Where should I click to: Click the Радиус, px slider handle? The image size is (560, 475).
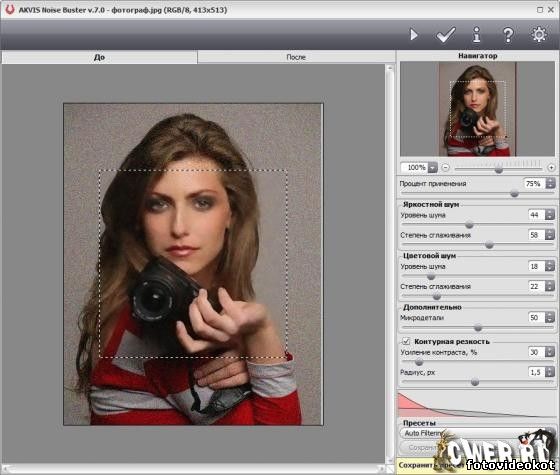(475, 382)
